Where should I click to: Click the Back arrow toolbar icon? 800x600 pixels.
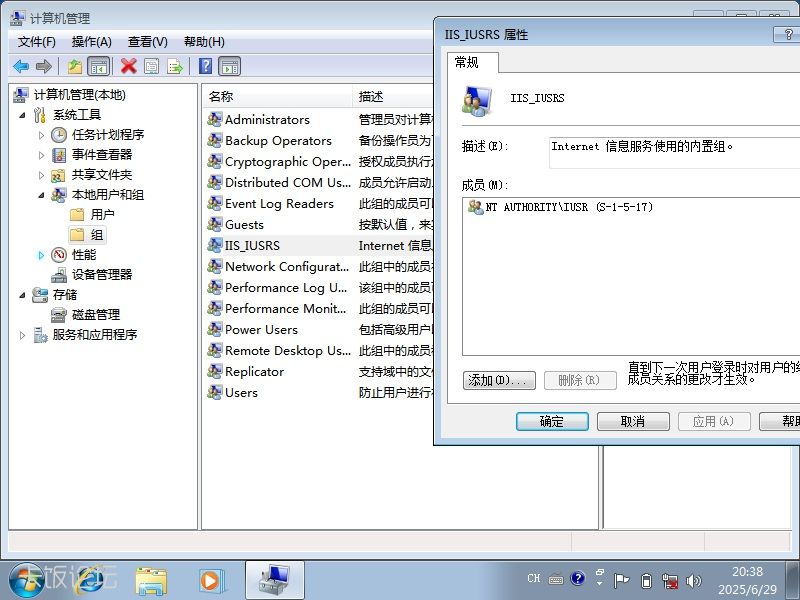[x=20, y=66]
